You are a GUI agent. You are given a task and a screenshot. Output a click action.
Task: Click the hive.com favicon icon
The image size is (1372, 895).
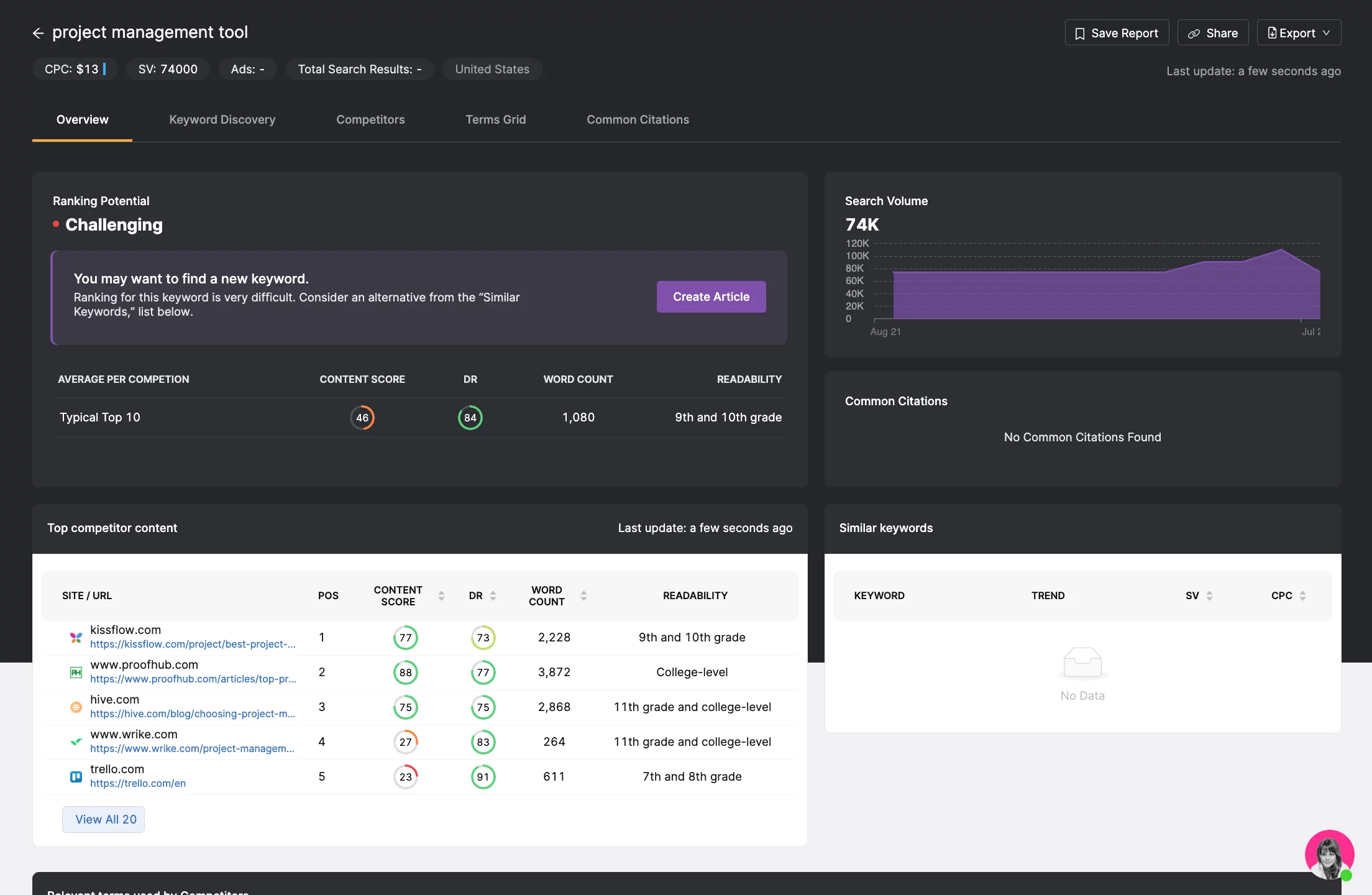coord(77,707)
